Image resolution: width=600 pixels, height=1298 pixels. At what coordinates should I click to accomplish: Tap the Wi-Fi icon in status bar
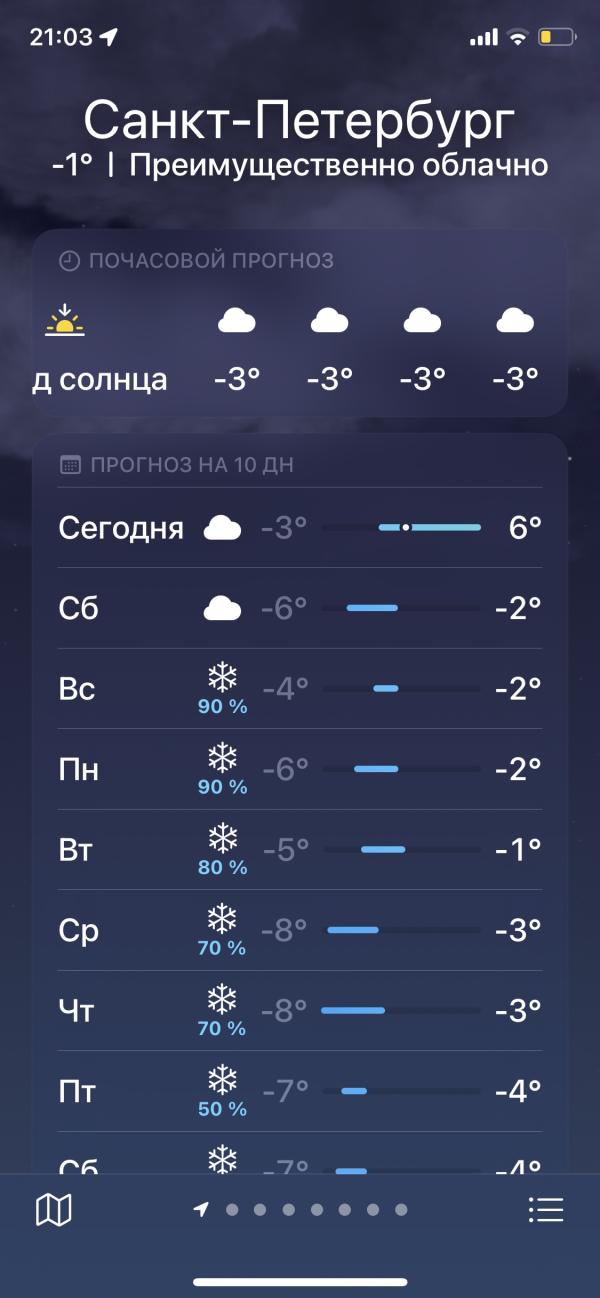[517, 38]
